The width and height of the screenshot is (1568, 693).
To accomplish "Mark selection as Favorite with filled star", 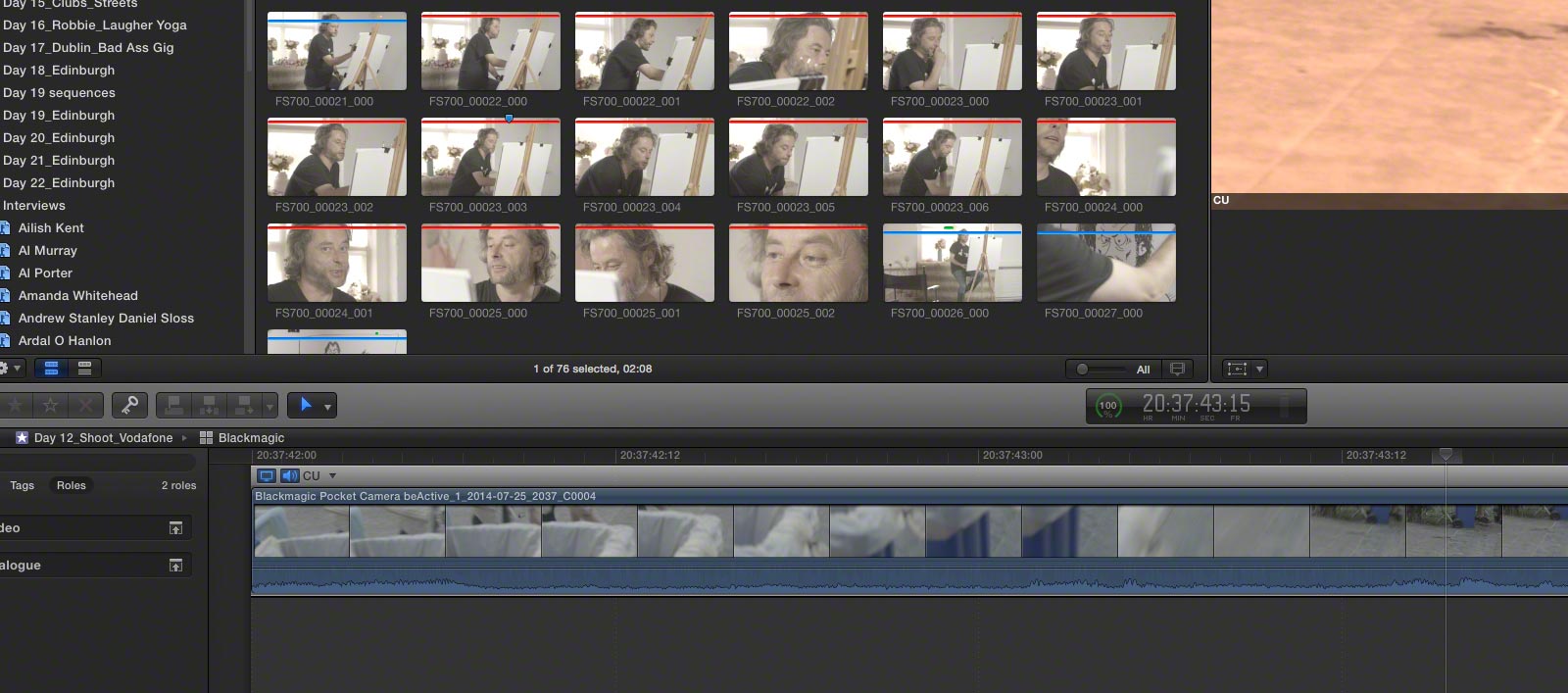I will [x=15, y=405].
